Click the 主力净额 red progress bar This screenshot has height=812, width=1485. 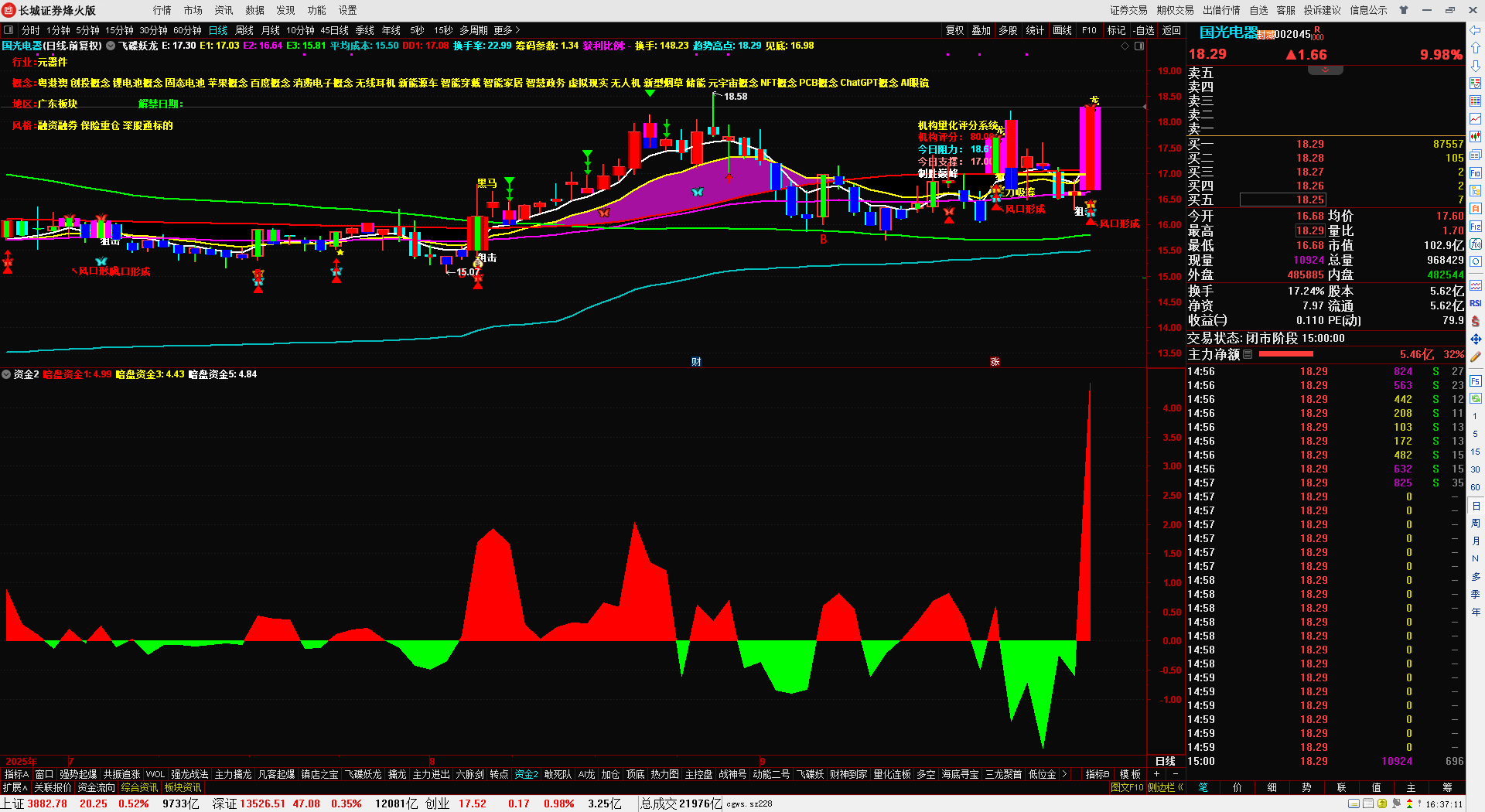click(x=1286, y=354)
